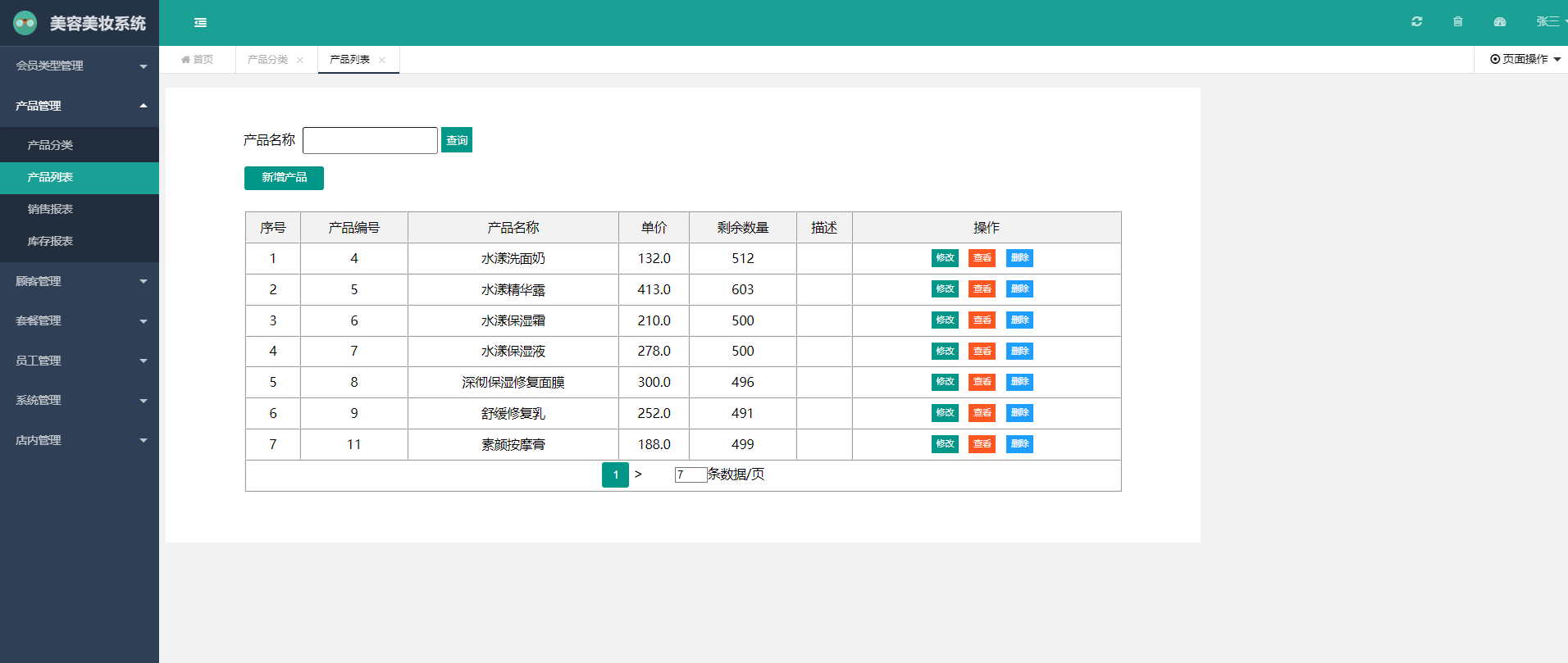Screen dimensions: 1568x663
Task: Open 销售报表 in the sidebar
Action: point(50,209)
